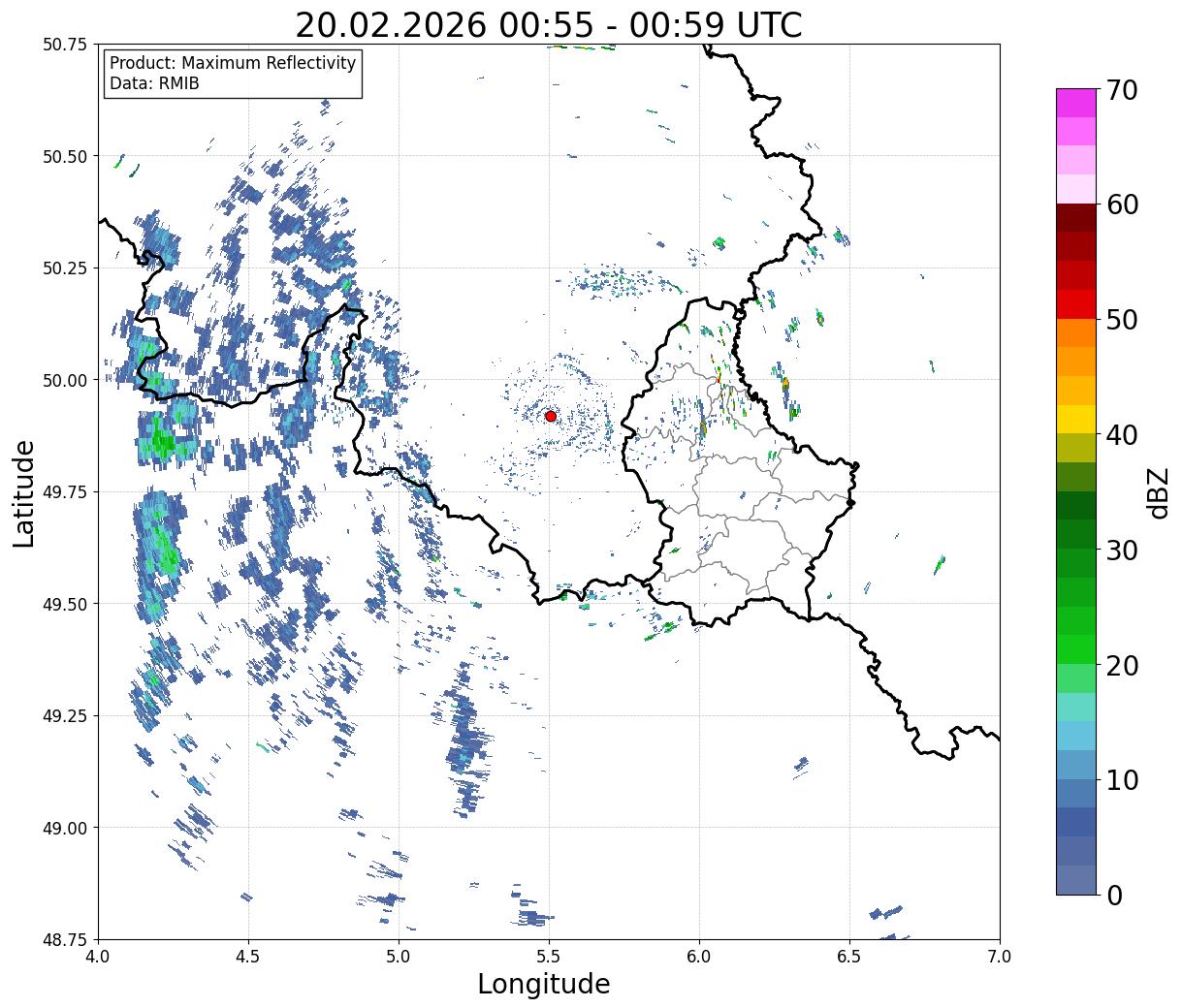The height and width of the screenshot is (1008, 1182).
Task: Click the 'Latitude' axis label
Action: (24, 492)
